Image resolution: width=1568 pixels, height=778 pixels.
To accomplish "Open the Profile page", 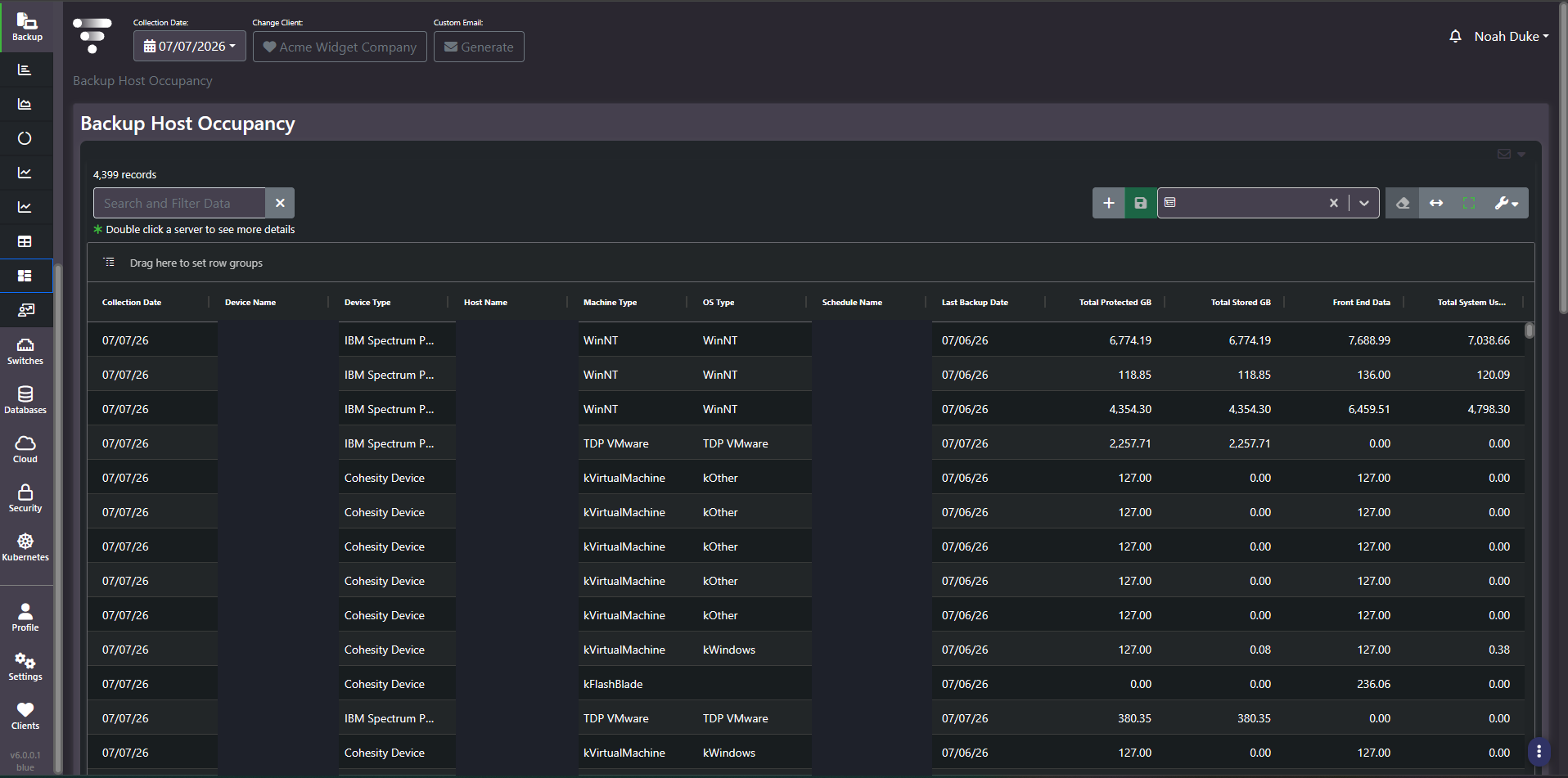I will 25,618.
